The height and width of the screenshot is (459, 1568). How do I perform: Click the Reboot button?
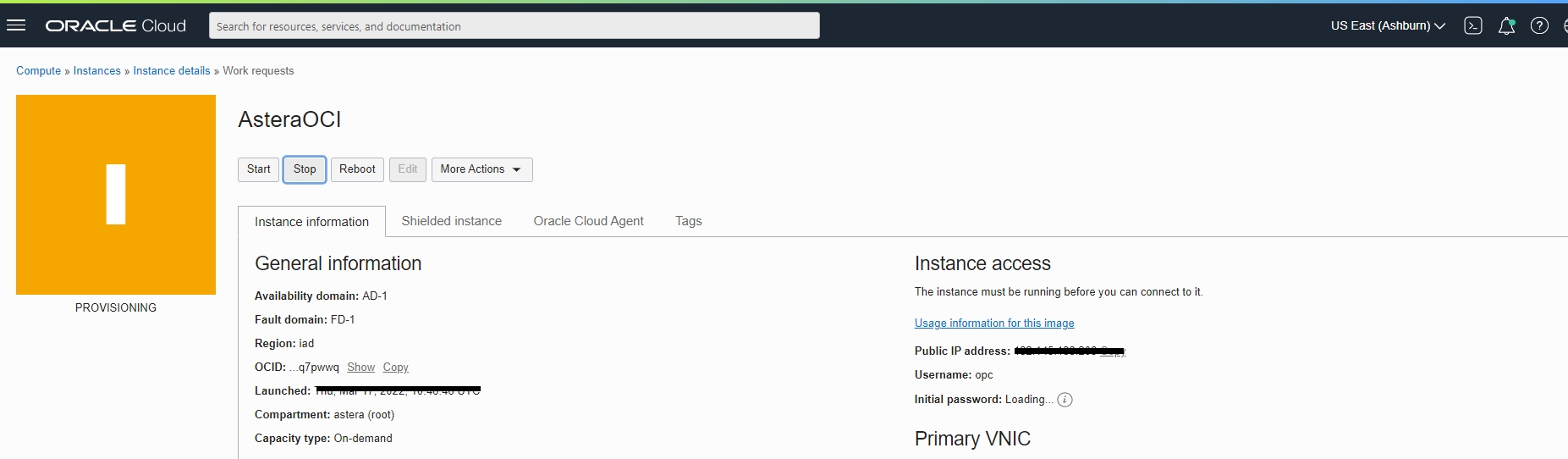click(357, 169)
